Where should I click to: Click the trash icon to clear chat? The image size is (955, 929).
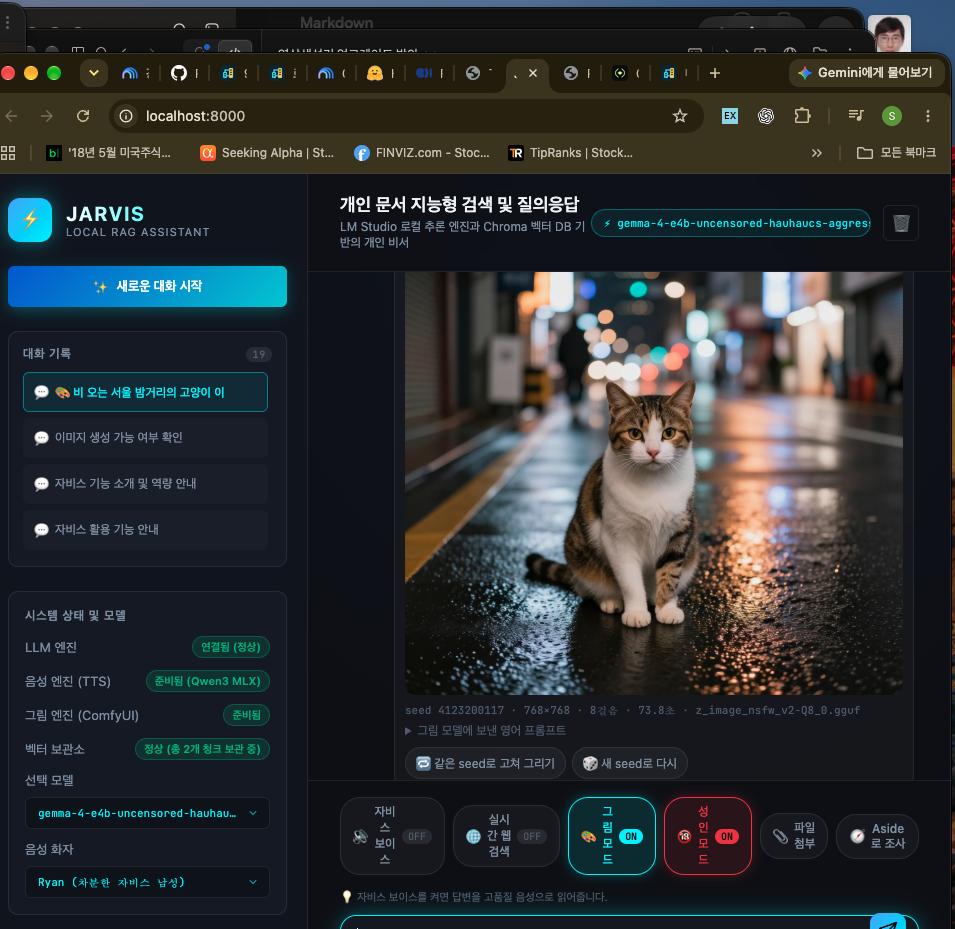[901, 223]
